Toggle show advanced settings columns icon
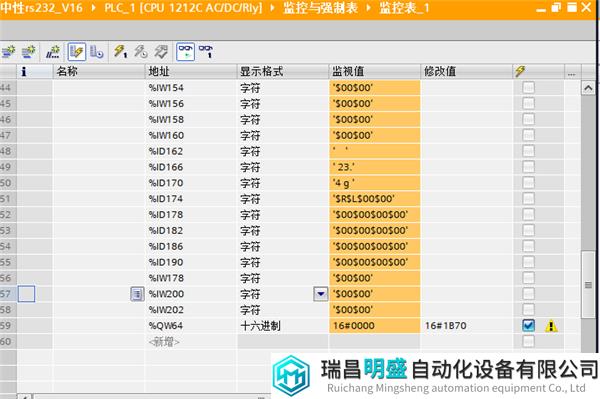Viewport: 600px width, 399px height. [96, 52]
